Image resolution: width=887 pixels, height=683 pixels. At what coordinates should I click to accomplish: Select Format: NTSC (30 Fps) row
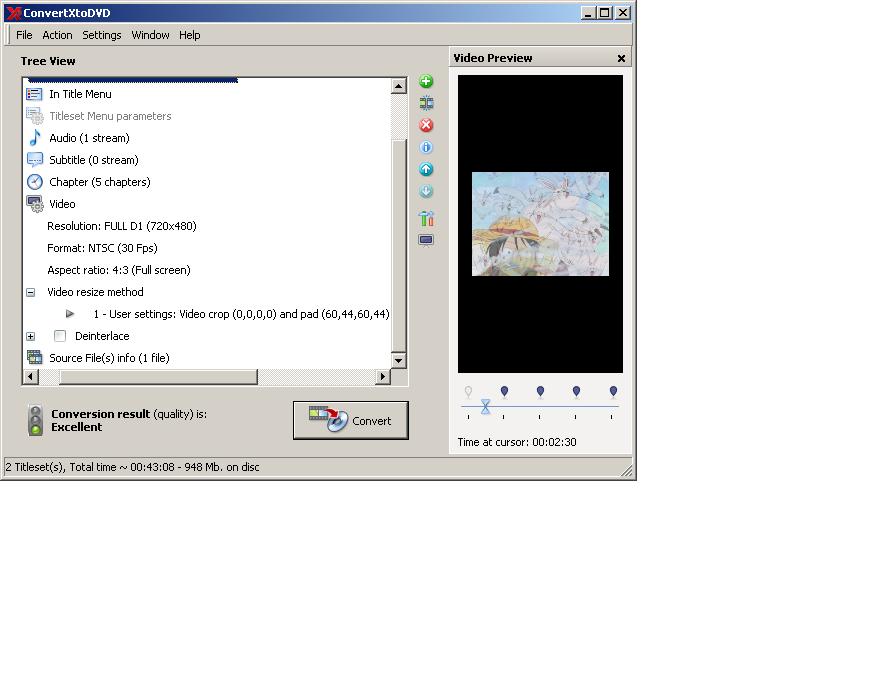pos(102,248)
